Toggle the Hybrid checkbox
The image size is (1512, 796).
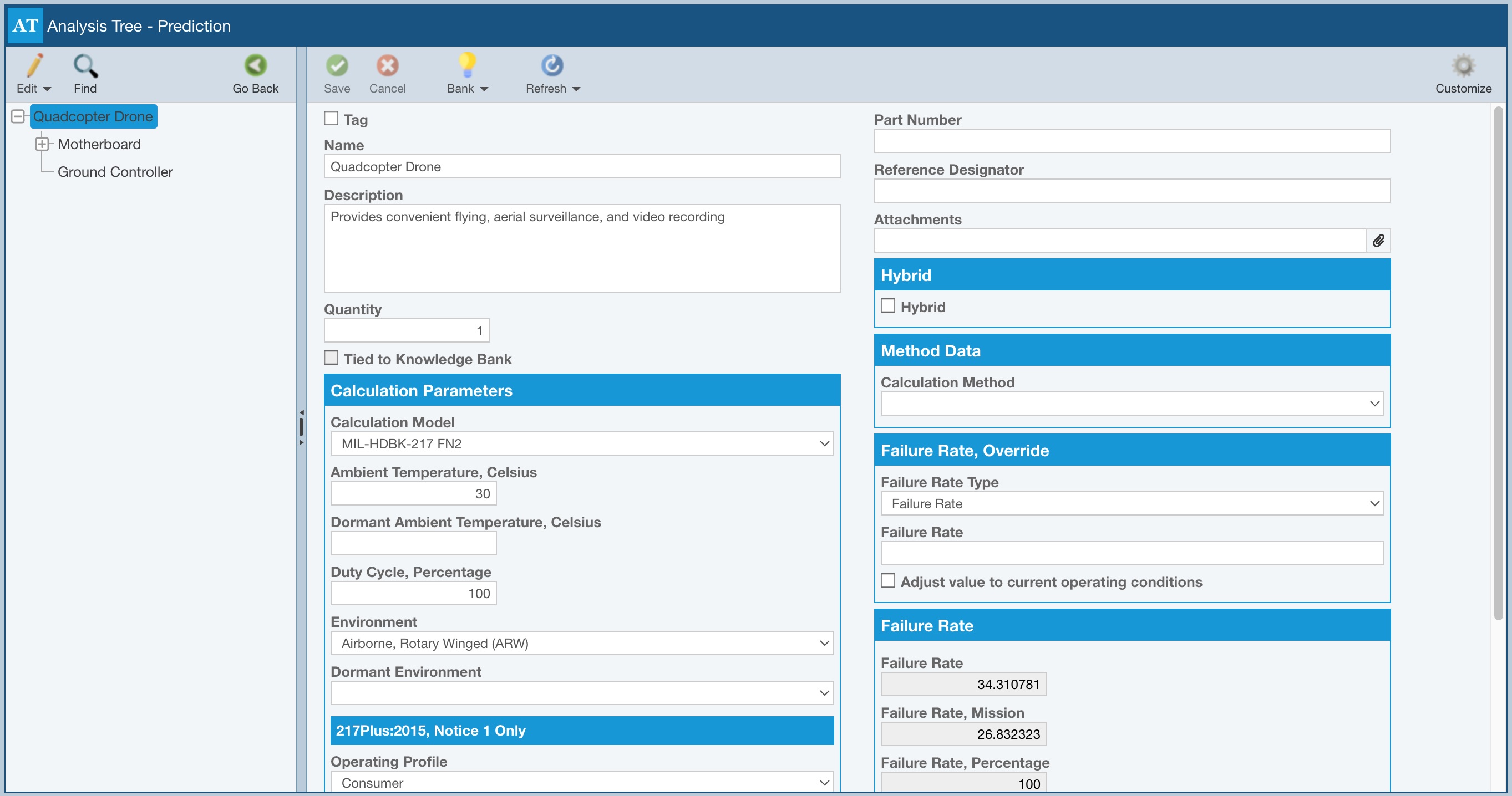[x=888, y=305]
